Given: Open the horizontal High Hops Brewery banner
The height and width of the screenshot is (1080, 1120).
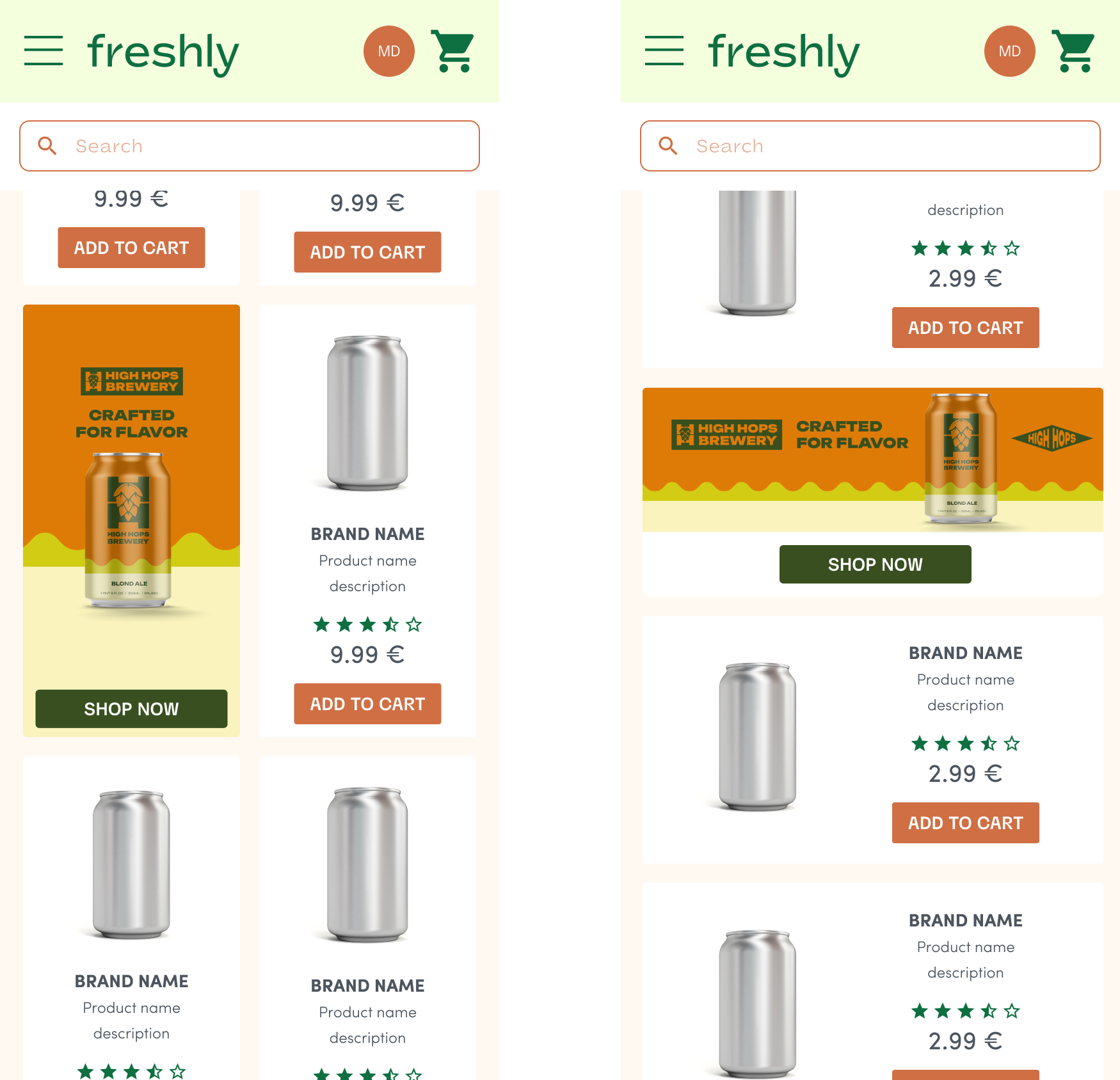Looking at the screenshot, I should (873, 459).
